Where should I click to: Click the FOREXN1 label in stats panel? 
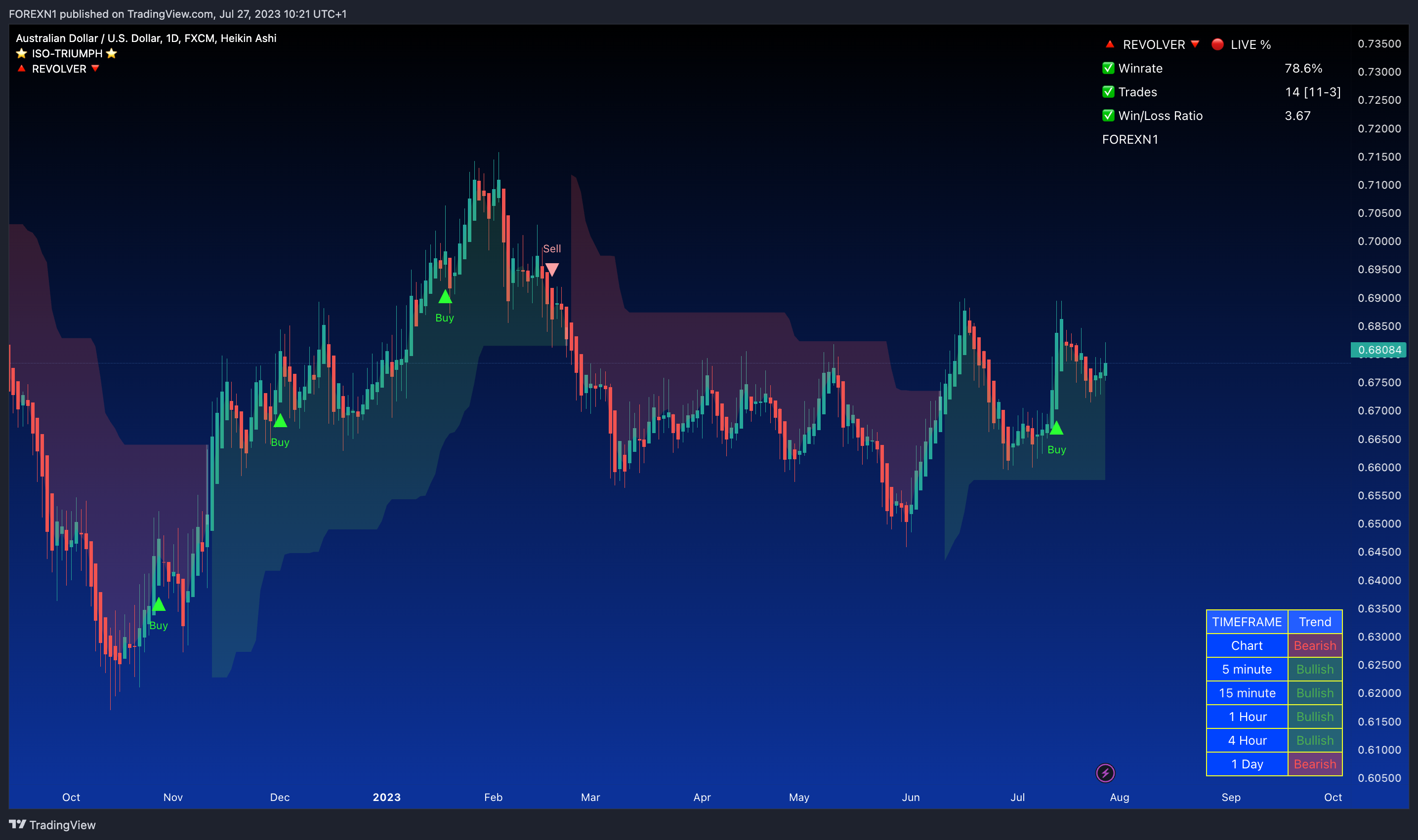(x=1130, y=139)
